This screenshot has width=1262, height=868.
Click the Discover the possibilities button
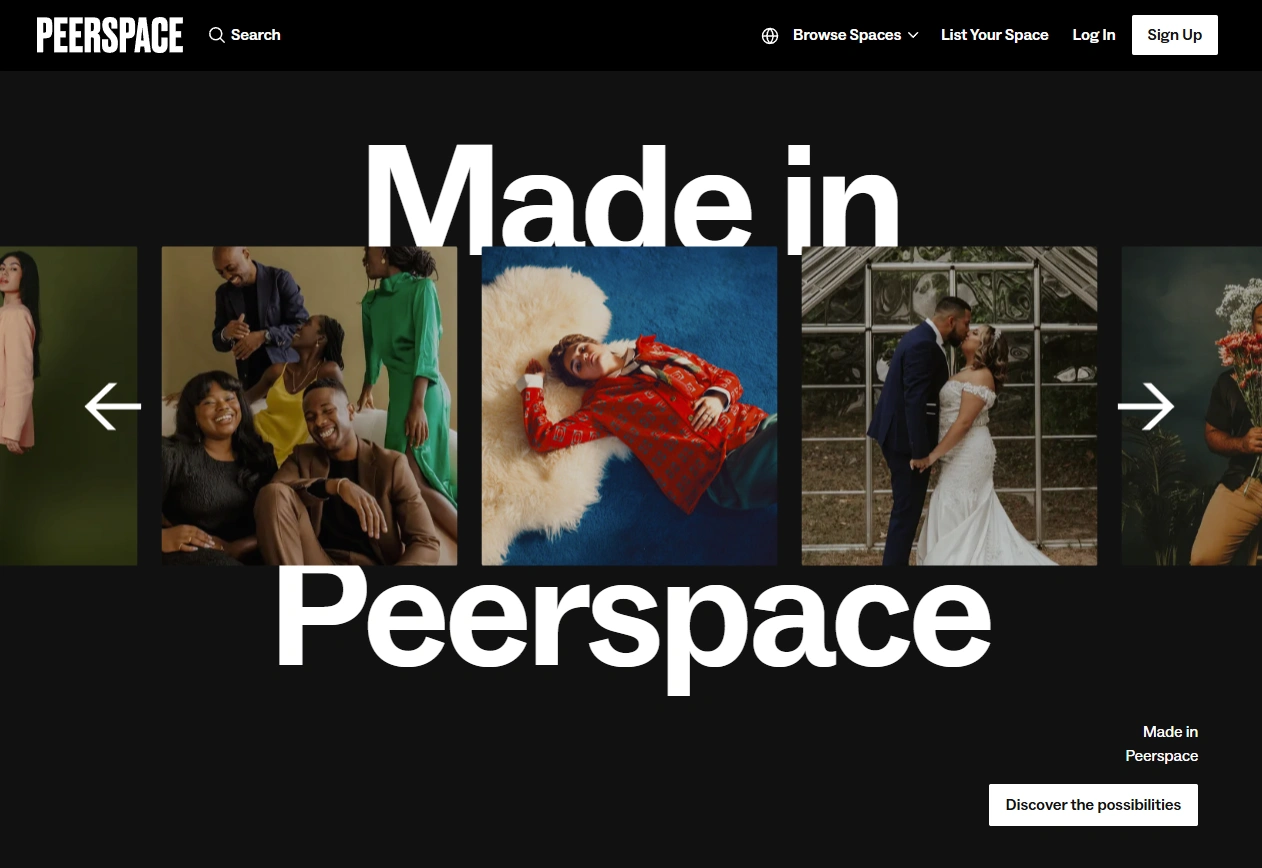click(1093, 805)
